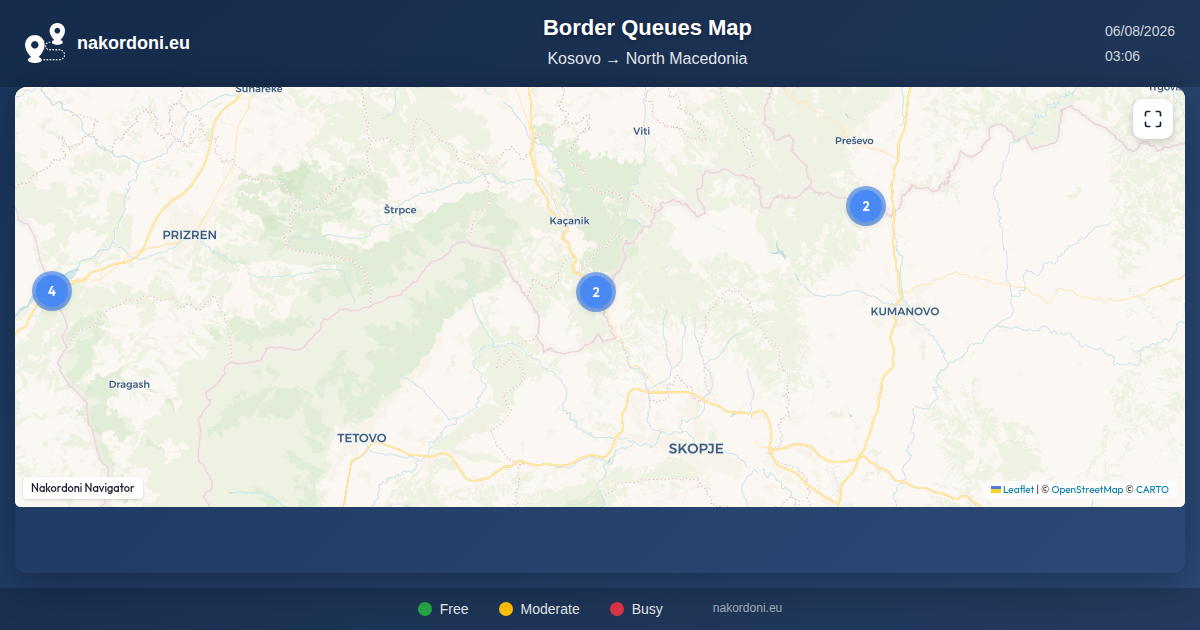Click the nakordoni.eu map pin logo
Screen dimensions: 1200x630
[45, 43]
